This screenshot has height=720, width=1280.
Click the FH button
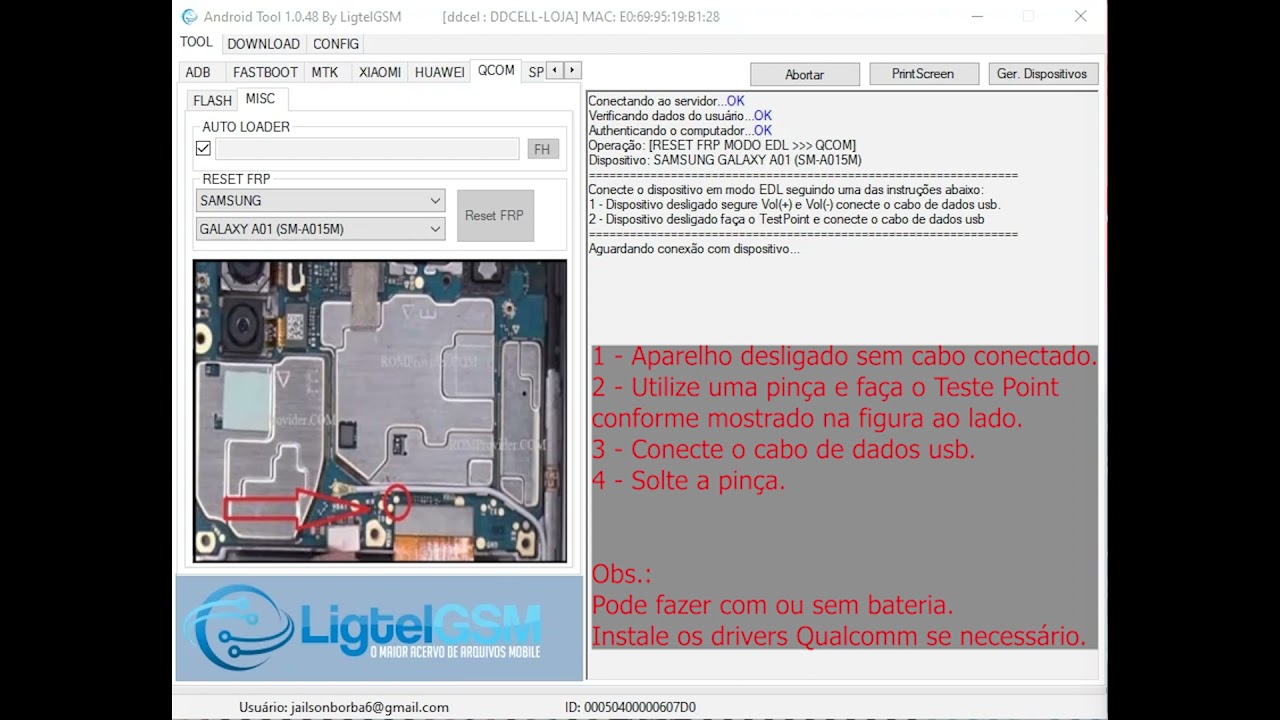pos(542,149)
